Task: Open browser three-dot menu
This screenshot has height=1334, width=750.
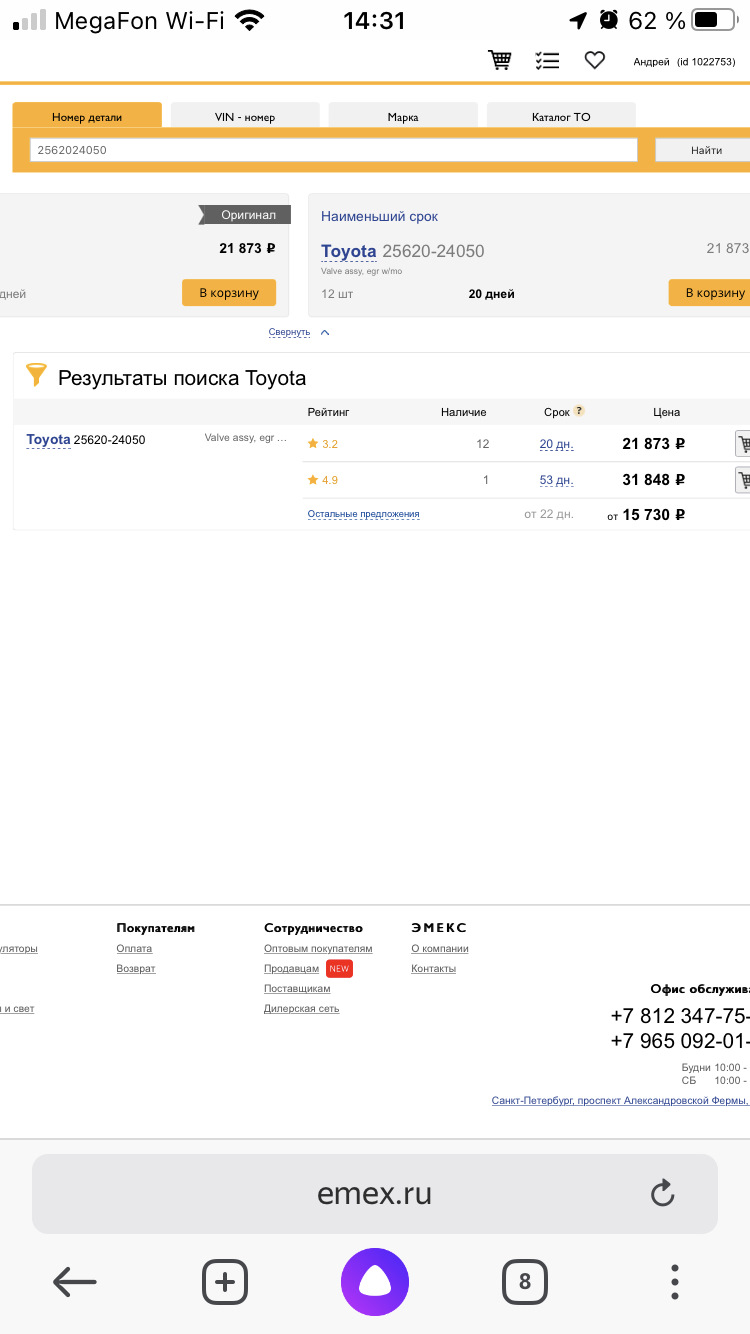Action: click(675, 1281)
